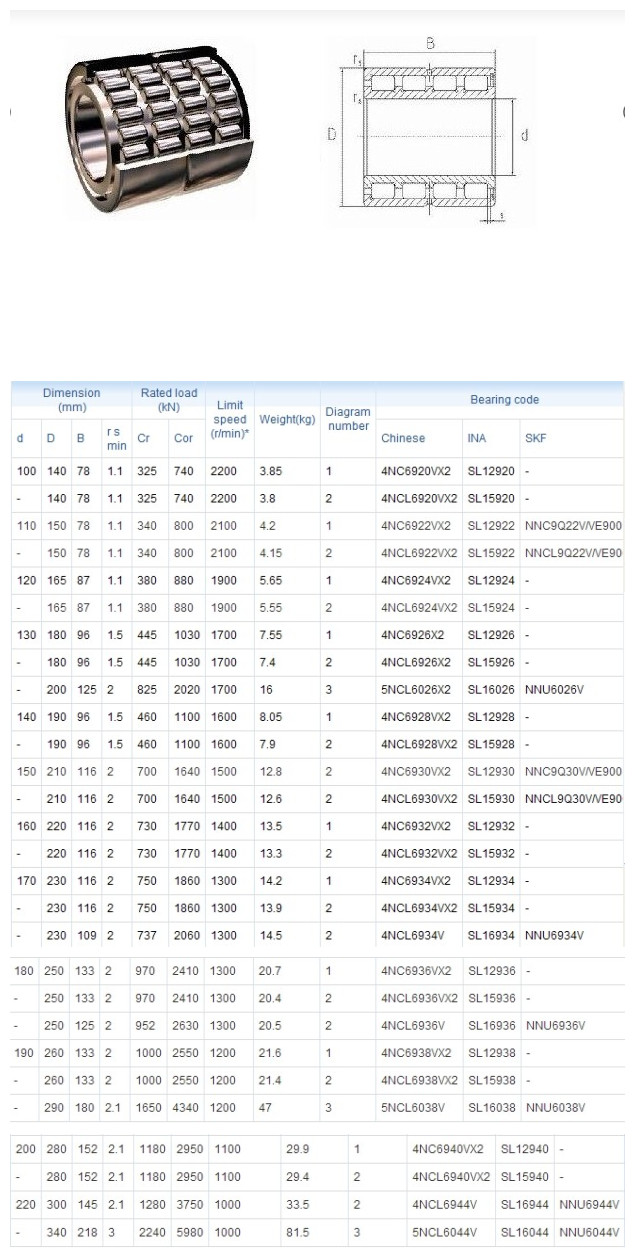
Task: Select SKF code NNC9Q22V/VE900
Action: pos(573,526)
